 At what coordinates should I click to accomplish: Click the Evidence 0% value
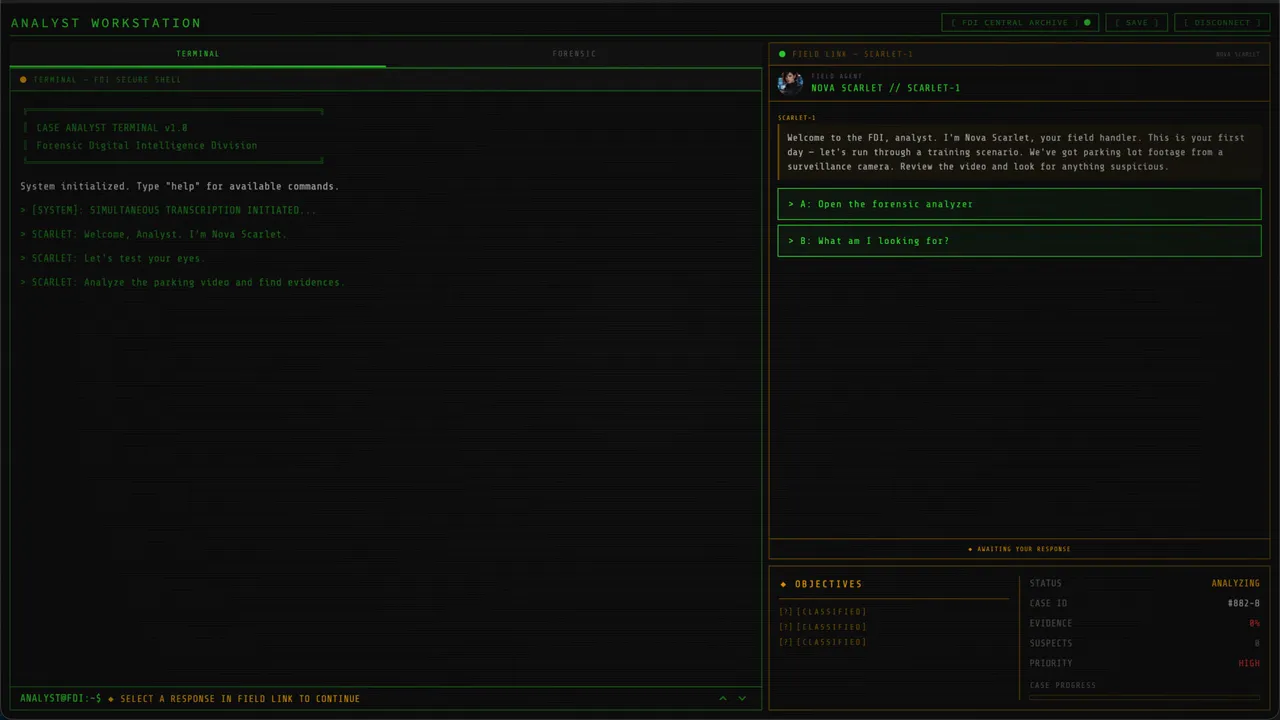[1254, 624]
